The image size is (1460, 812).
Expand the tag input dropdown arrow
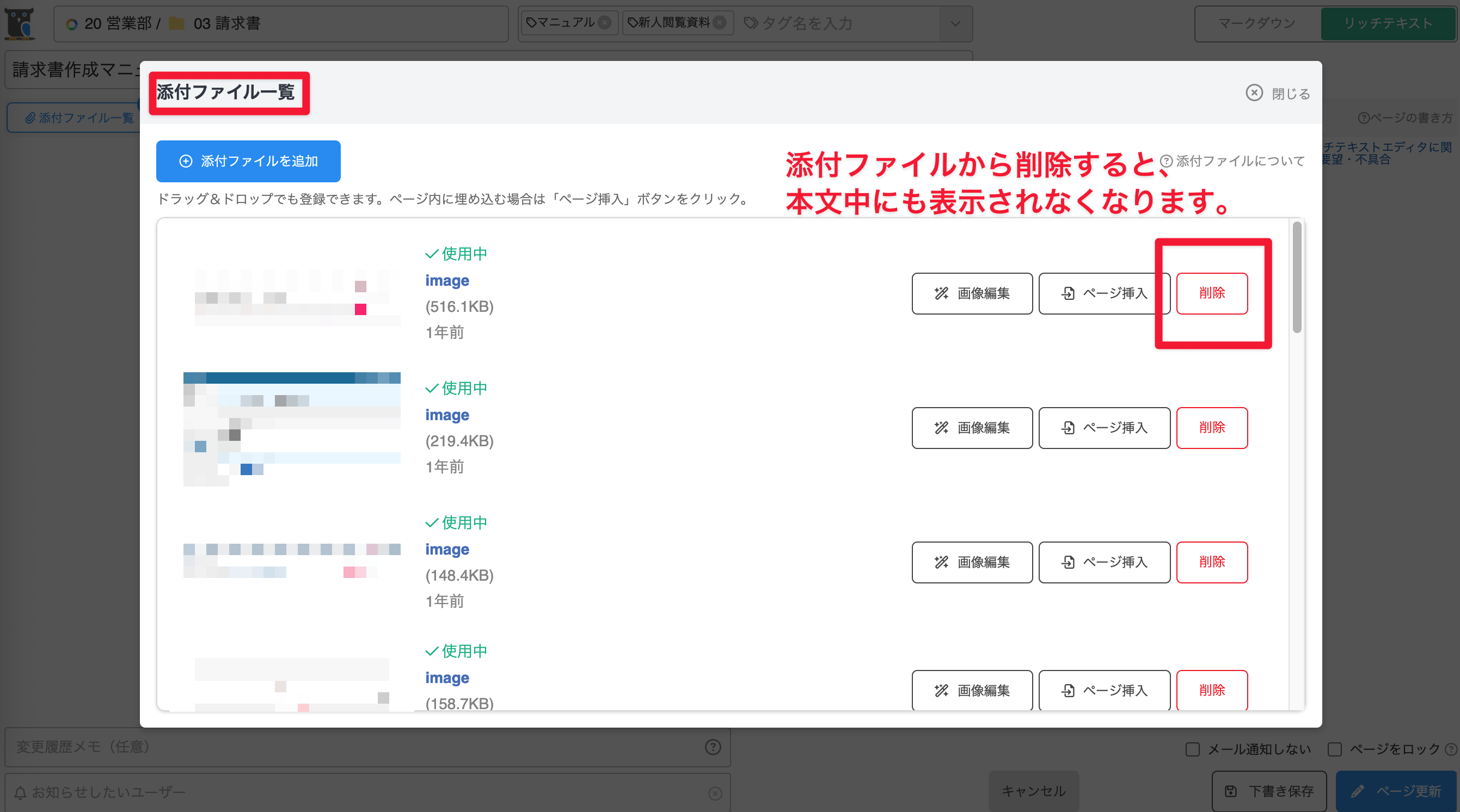(x=955, y=24)
